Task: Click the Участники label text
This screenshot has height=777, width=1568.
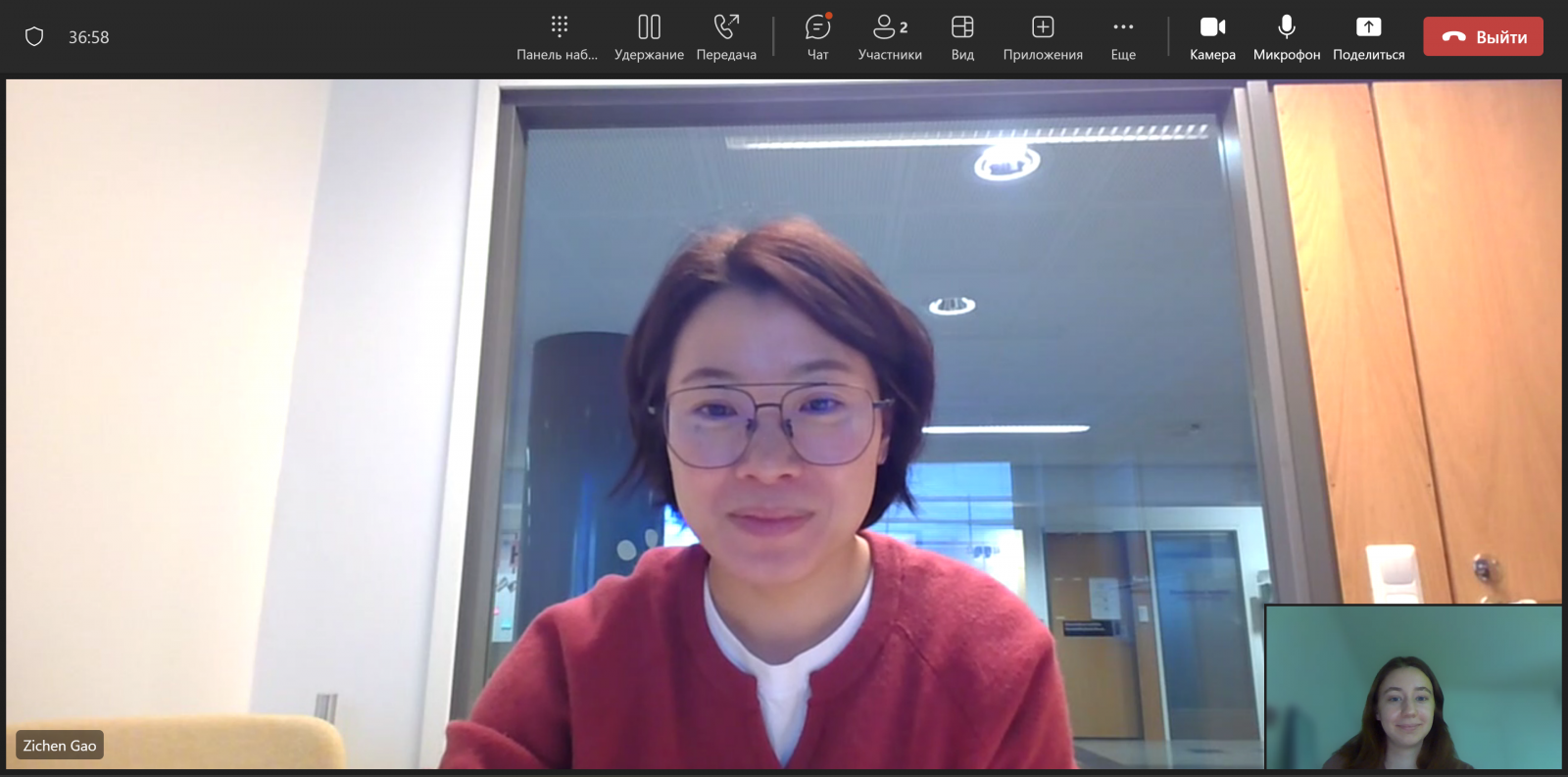Action: pos(890,55)
